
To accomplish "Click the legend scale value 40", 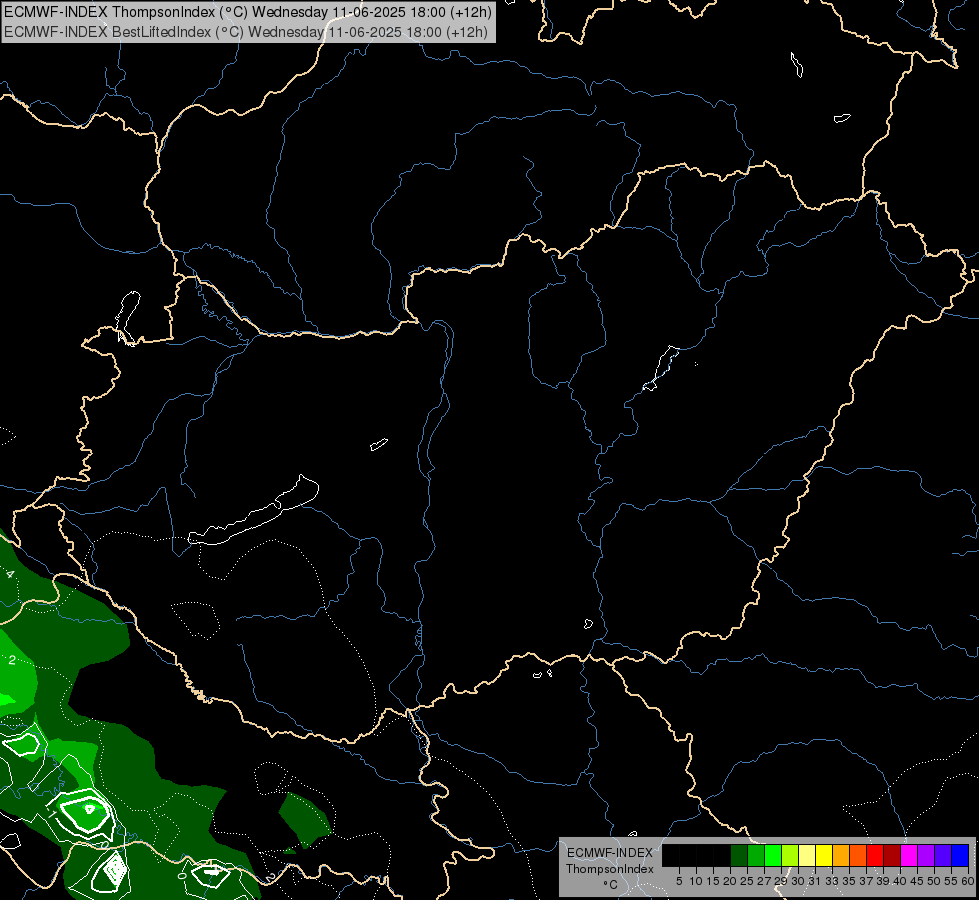I will coord(900,881).
